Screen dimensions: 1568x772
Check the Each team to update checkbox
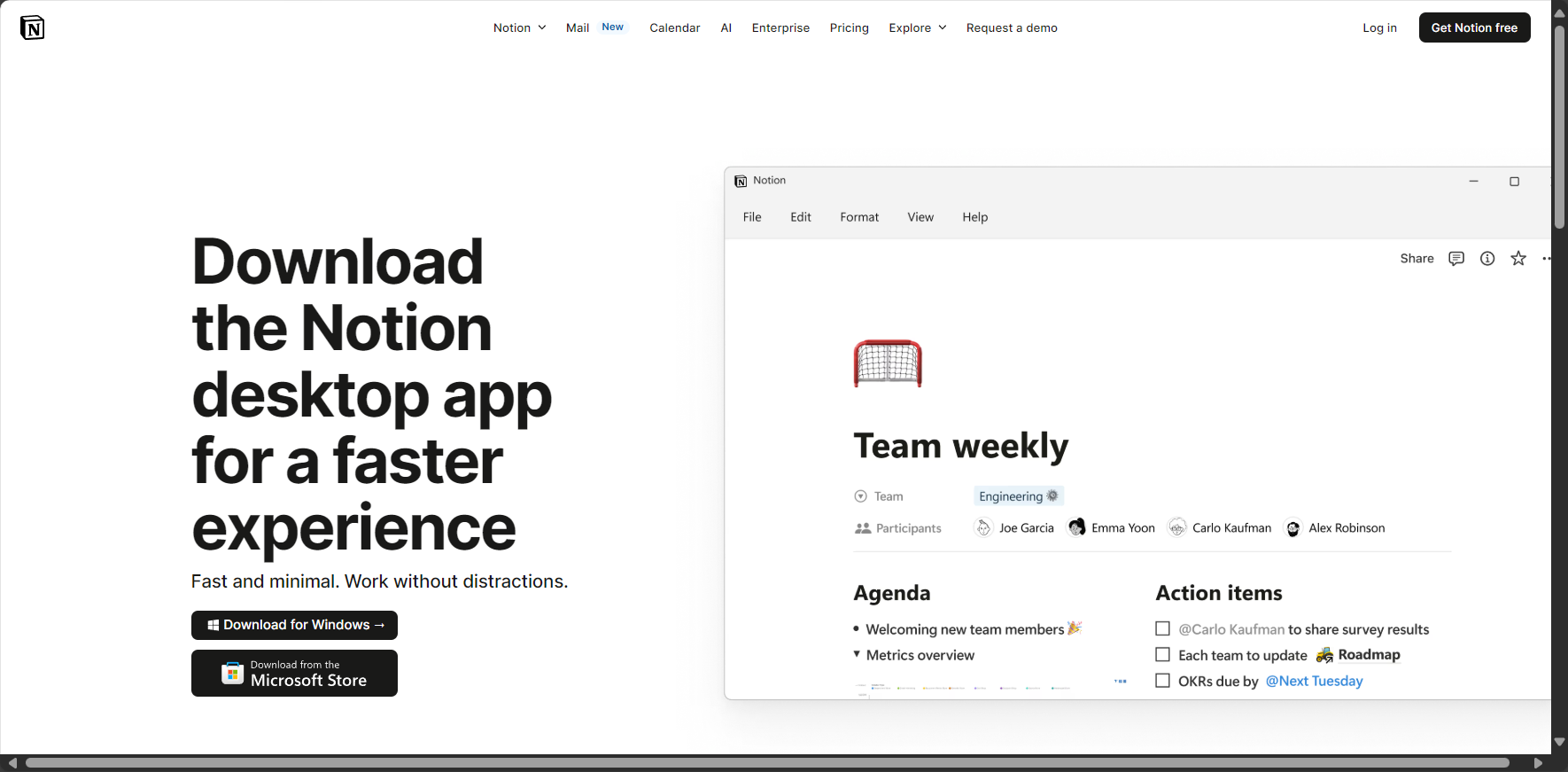(1163, 654)
